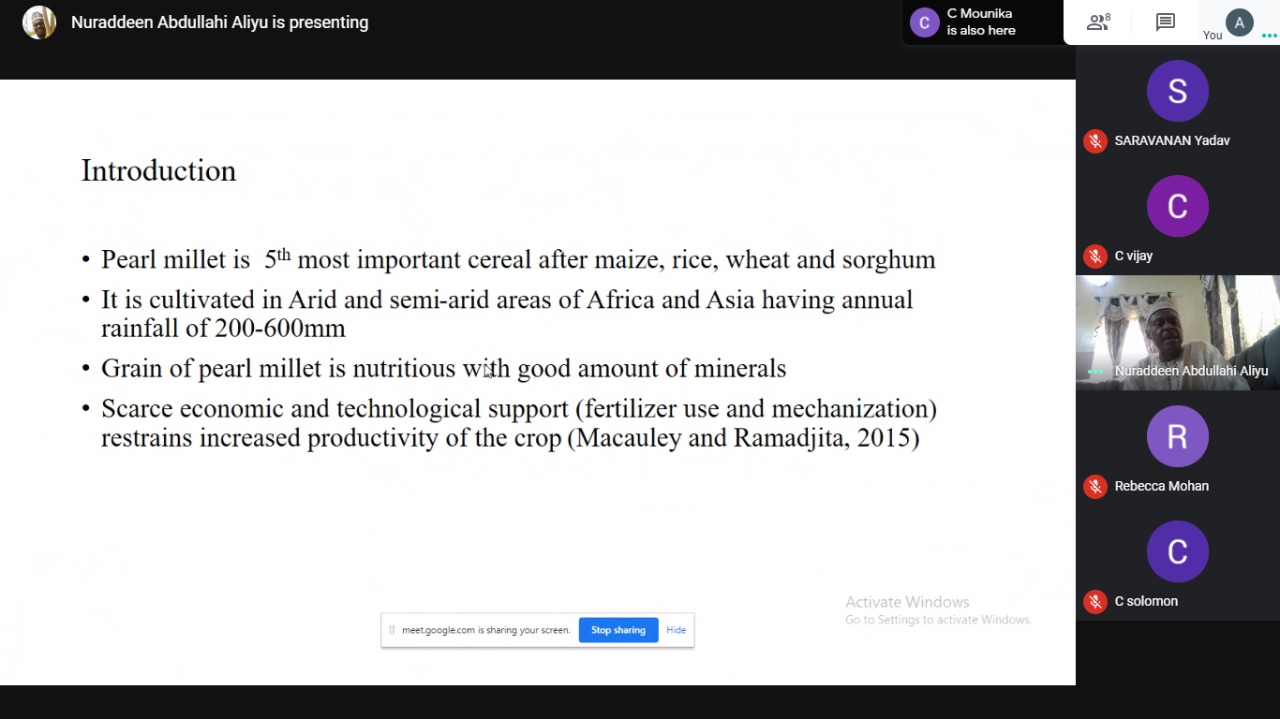Screen dimensions: 1280x719
Task: Click the presenter name banner text
Action: click(220, 22)
